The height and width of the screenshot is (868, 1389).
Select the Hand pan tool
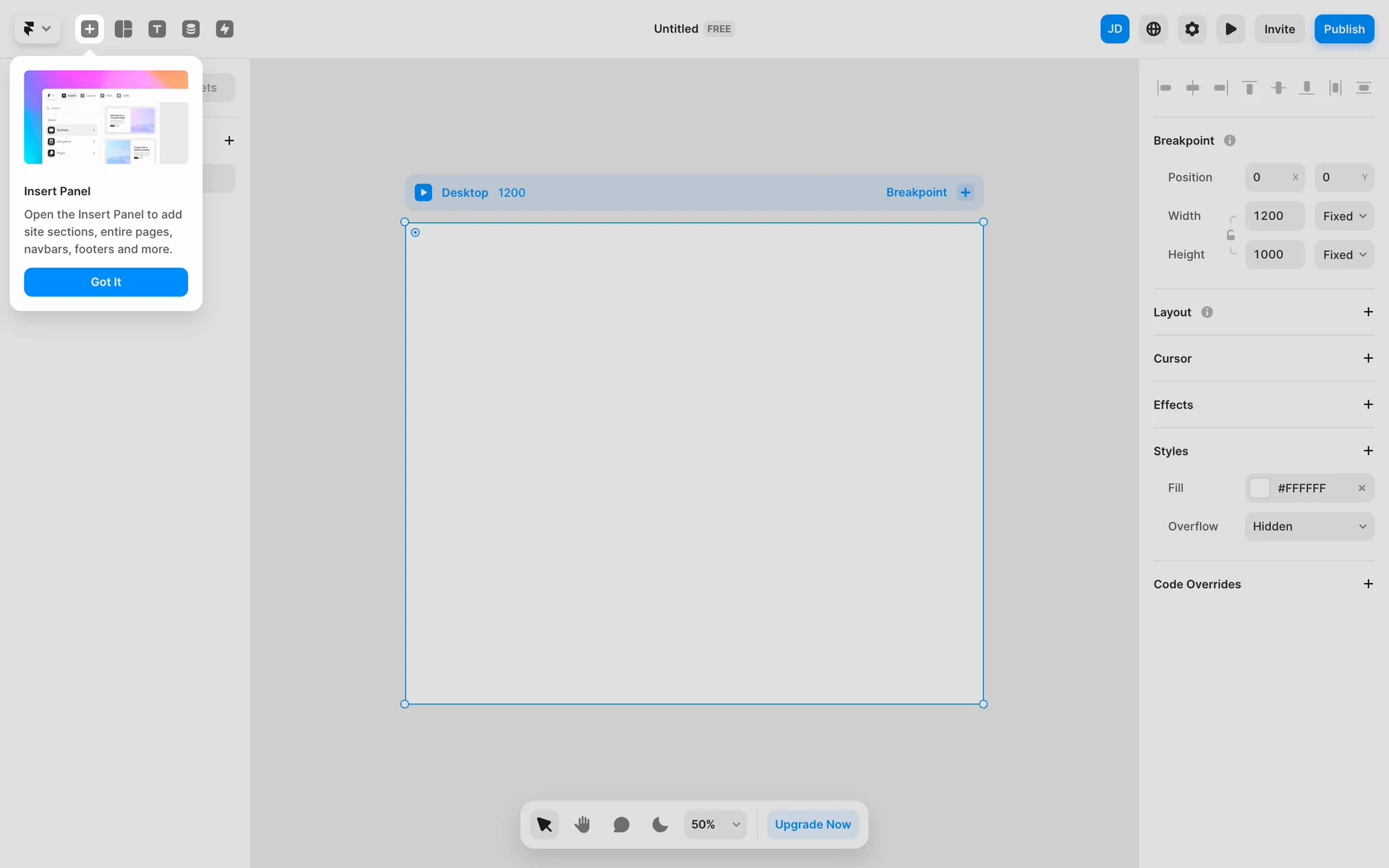coord(583,825)
